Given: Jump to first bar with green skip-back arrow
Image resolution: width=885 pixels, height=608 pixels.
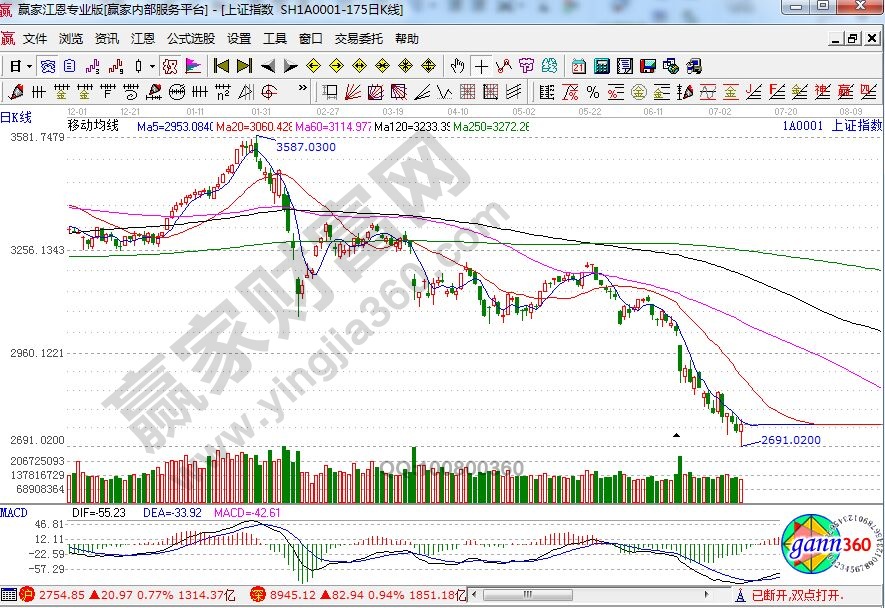Looking at the screenshot, I should click(220, 67).
